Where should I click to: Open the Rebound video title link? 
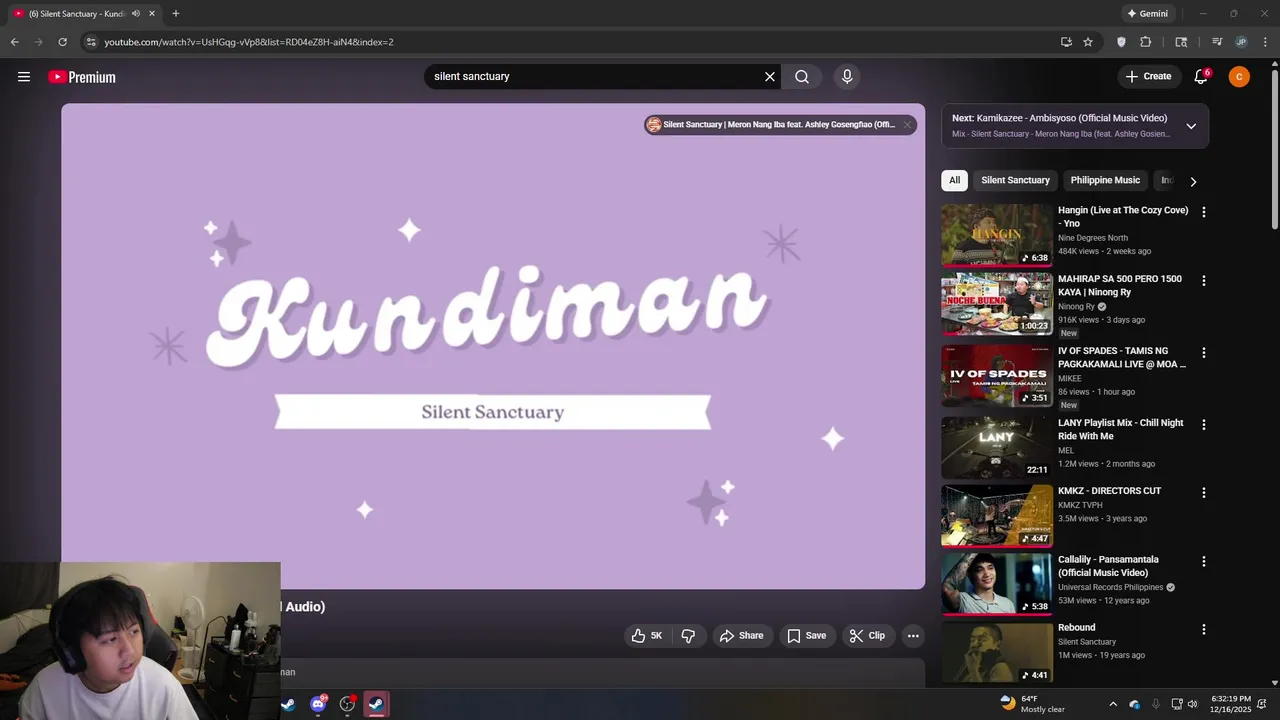[x=1077, y=628]
